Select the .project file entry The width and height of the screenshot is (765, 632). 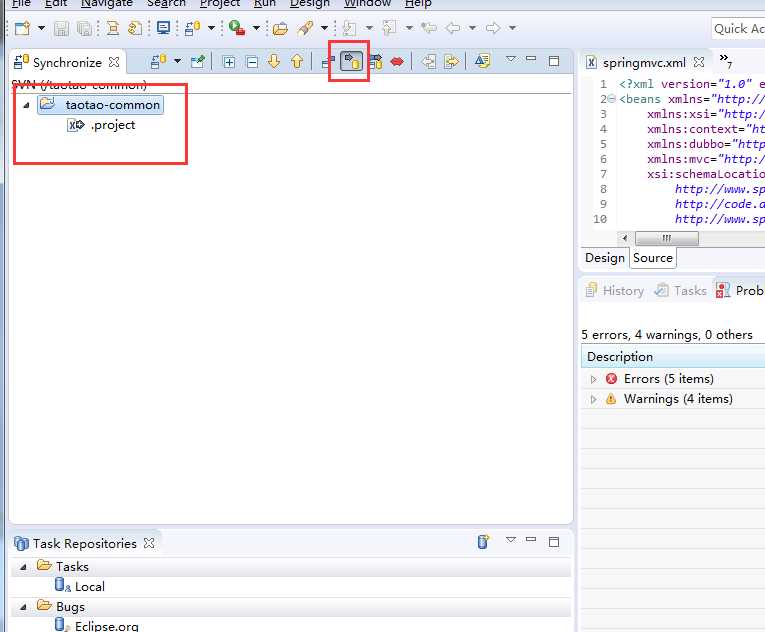[x=101, y=125]
